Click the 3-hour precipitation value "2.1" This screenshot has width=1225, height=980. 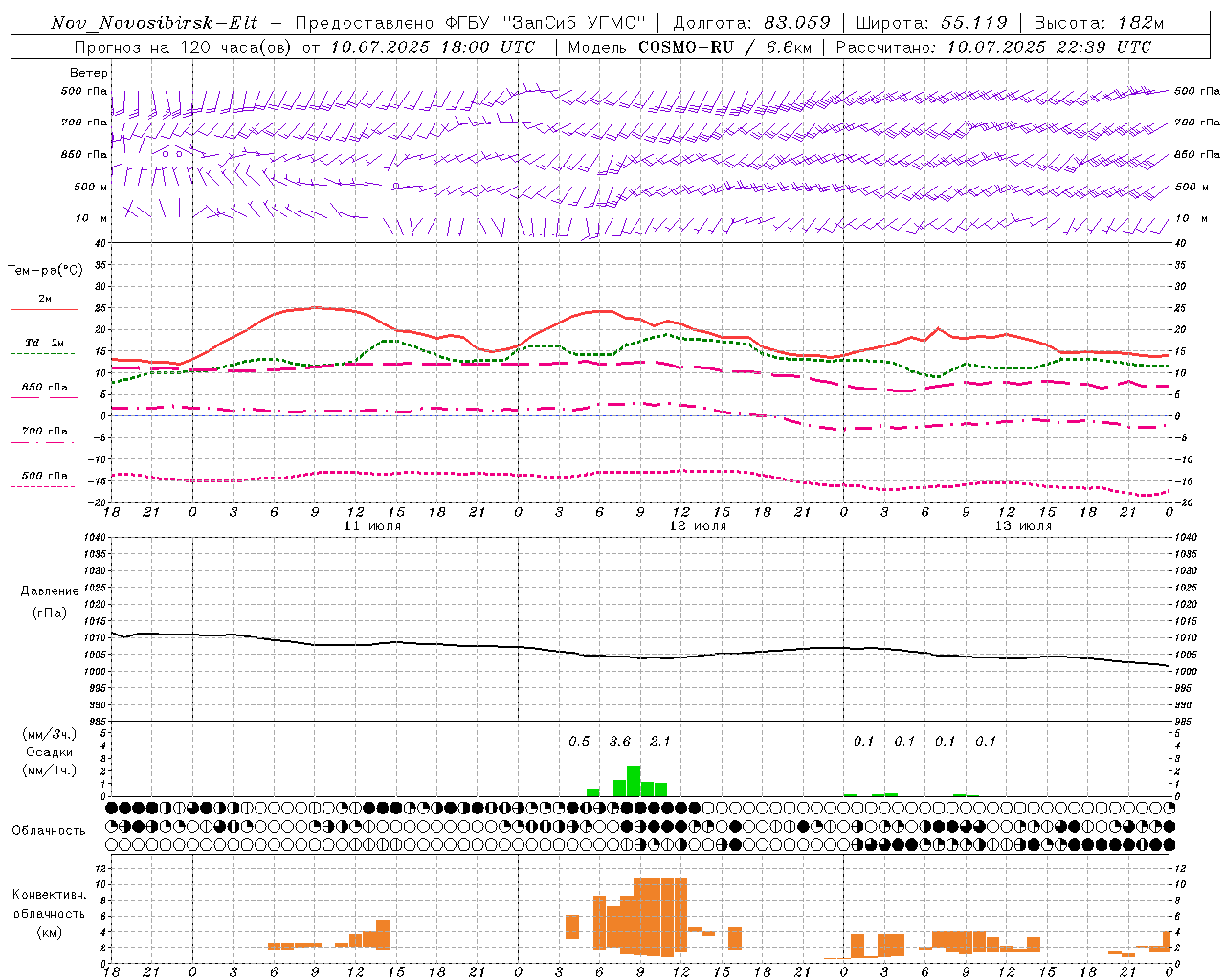point(660,741)
